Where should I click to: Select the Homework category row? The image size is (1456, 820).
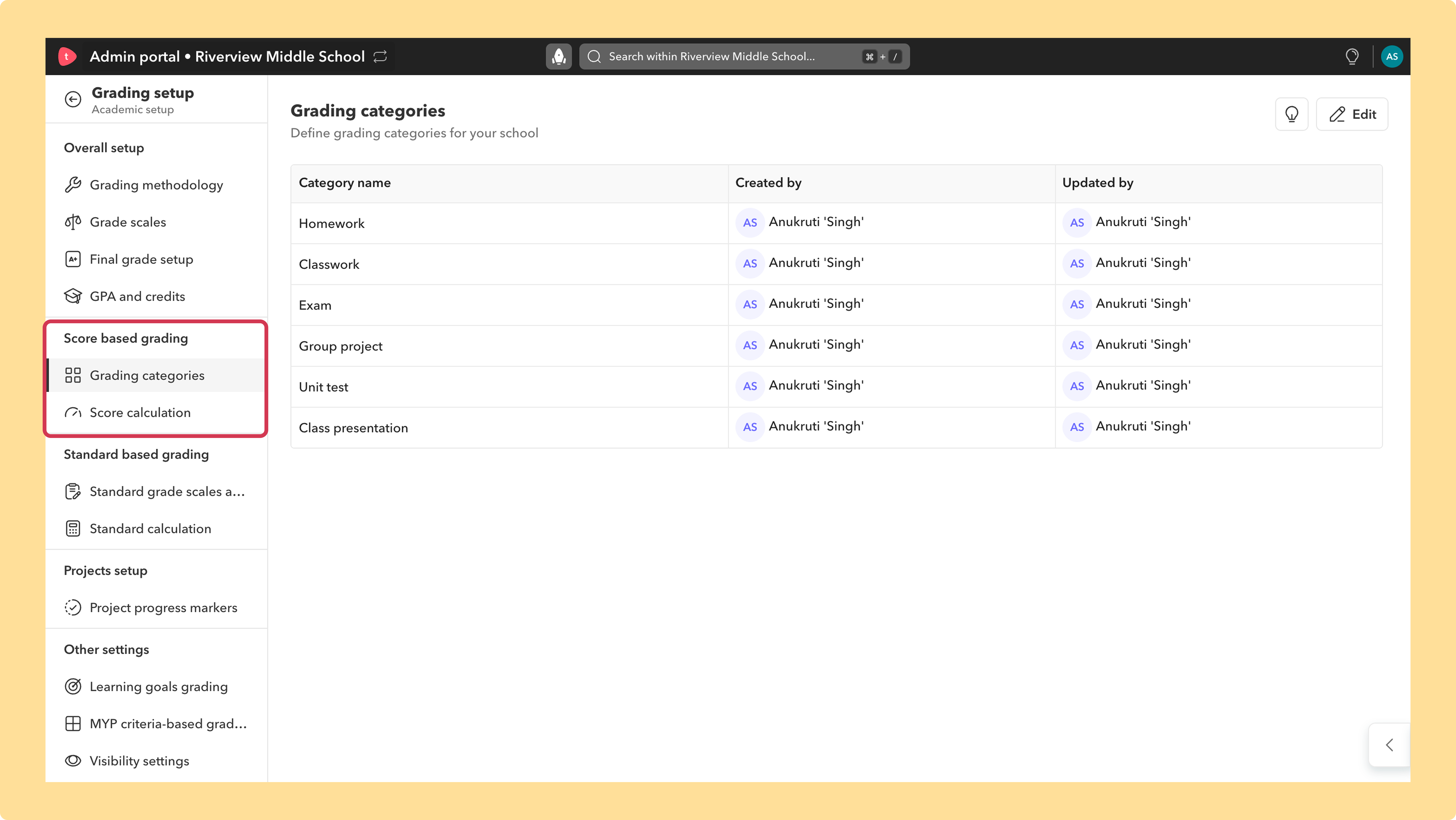pos(837,223)
